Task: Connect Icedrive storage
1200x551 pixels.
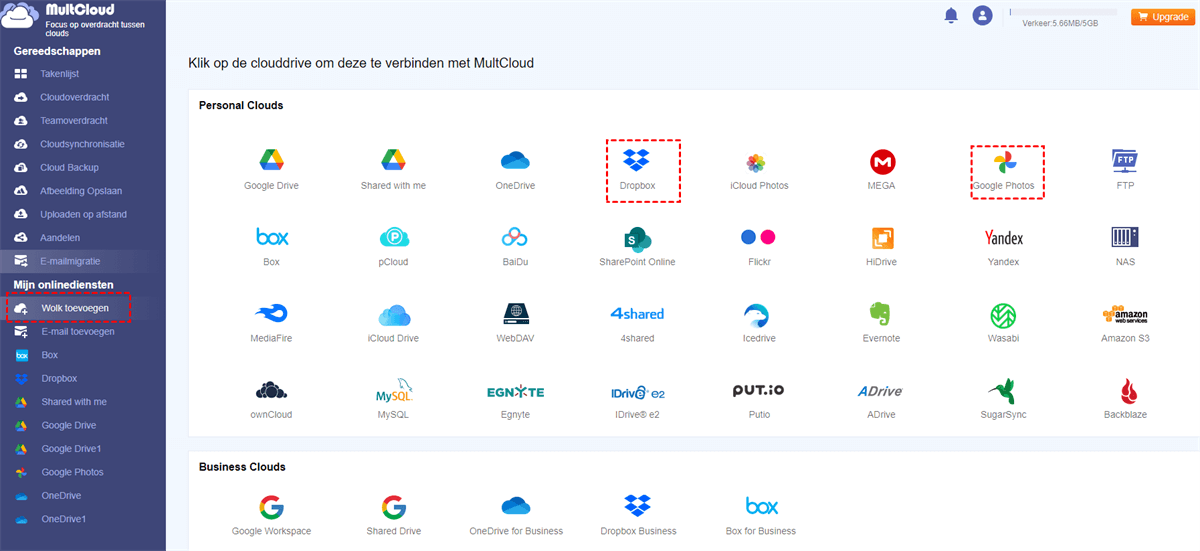Action: (x=758, y=315)
